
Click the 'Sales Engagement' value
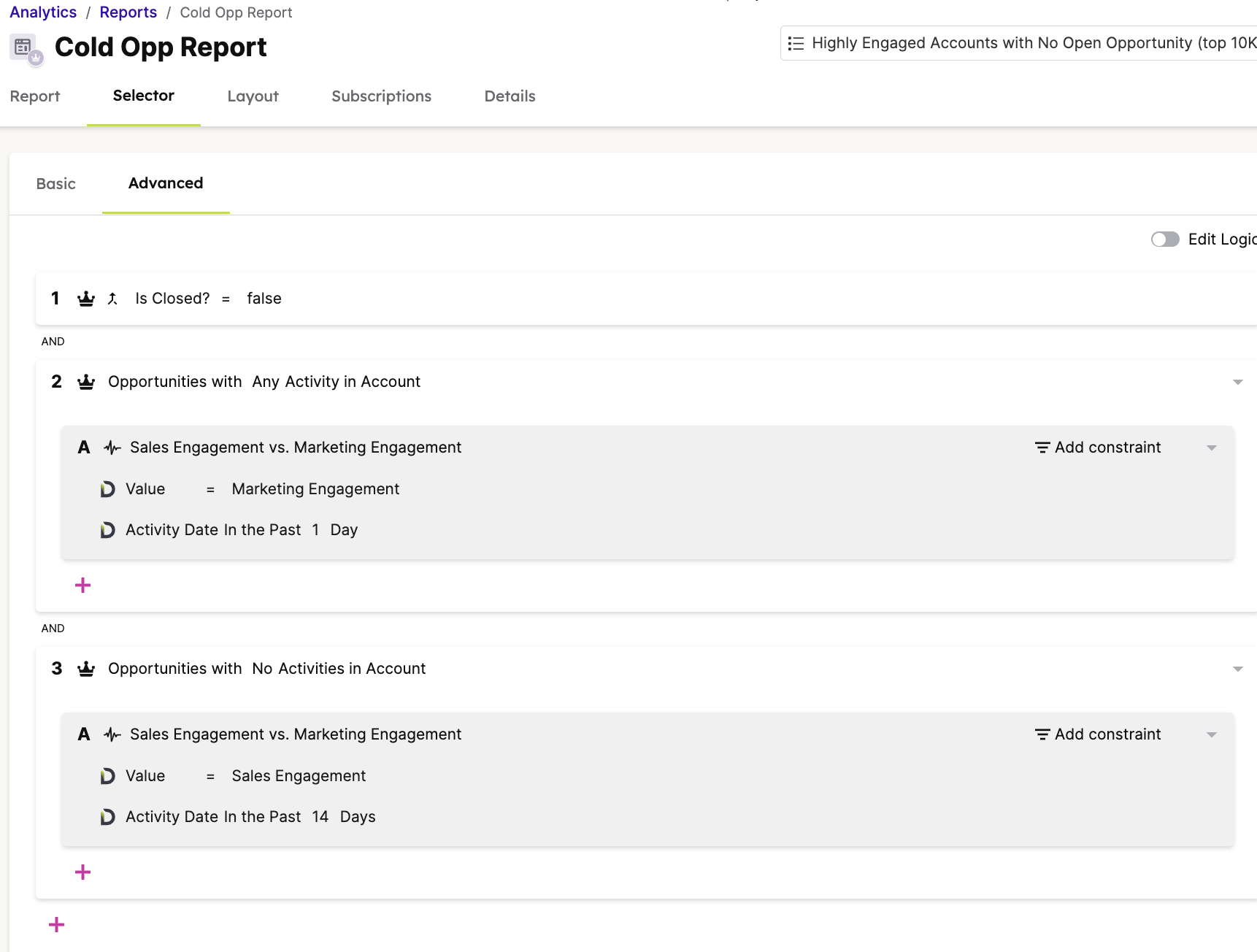pos(299,776)
